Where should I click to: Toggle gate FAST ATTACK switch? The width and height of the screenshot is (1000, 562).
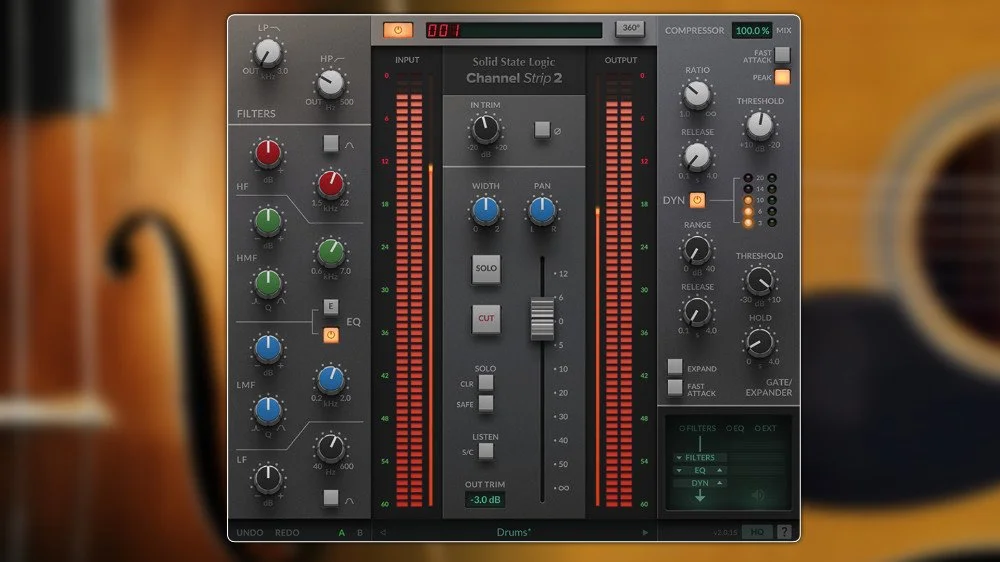(x=675, y=388)
